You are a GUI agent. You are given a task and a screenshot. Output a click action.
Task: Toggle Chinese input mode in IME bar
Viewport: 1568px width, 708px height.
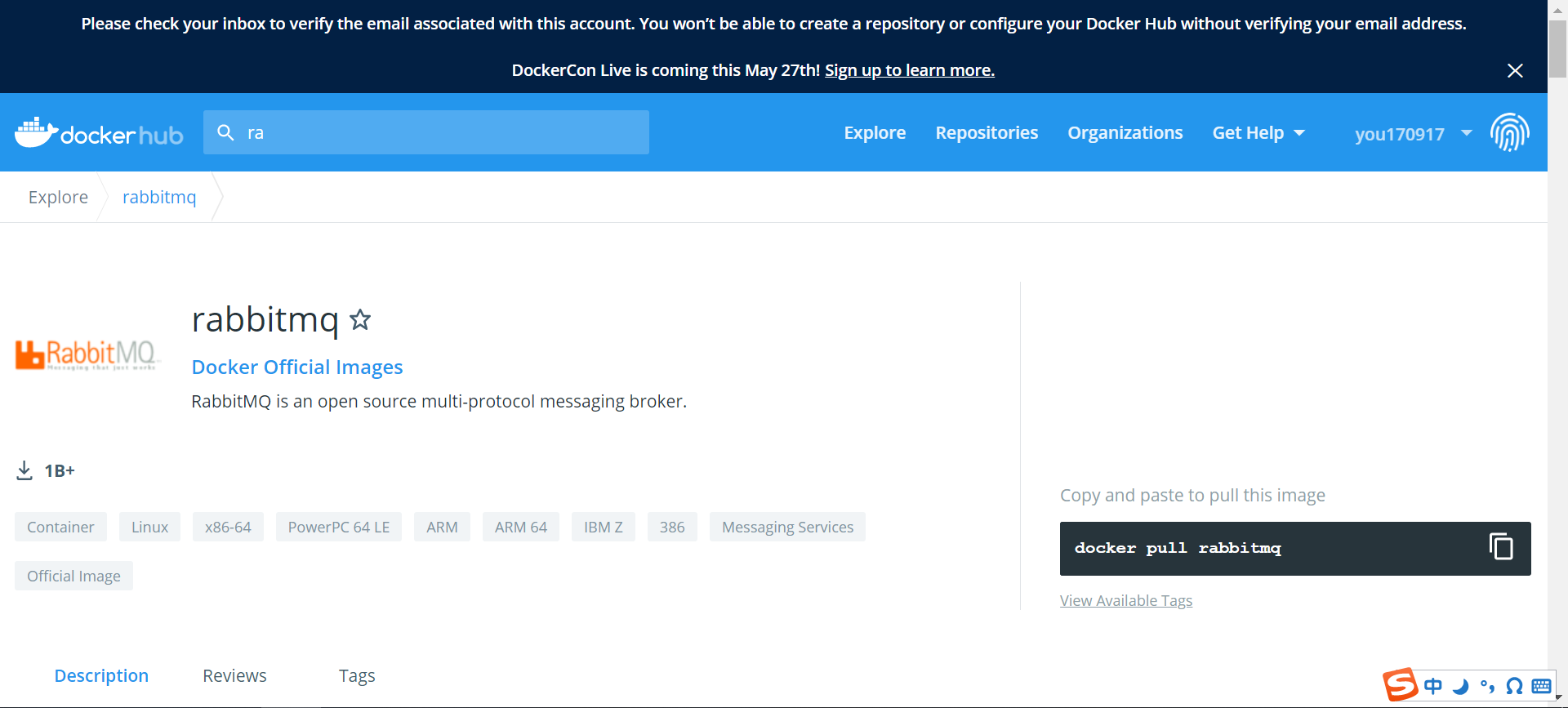[x=1433, y=686]
